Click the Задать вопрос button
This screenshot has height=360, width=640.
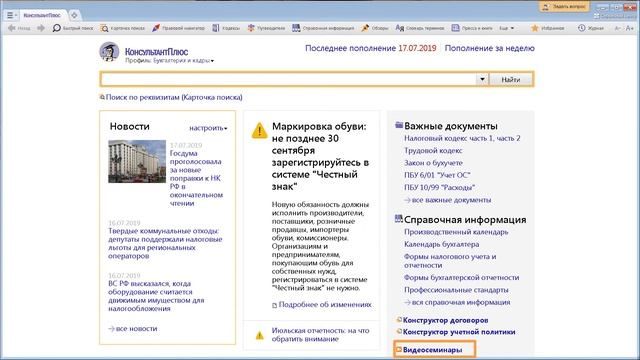pyautogui.click(x=564, y=7)
